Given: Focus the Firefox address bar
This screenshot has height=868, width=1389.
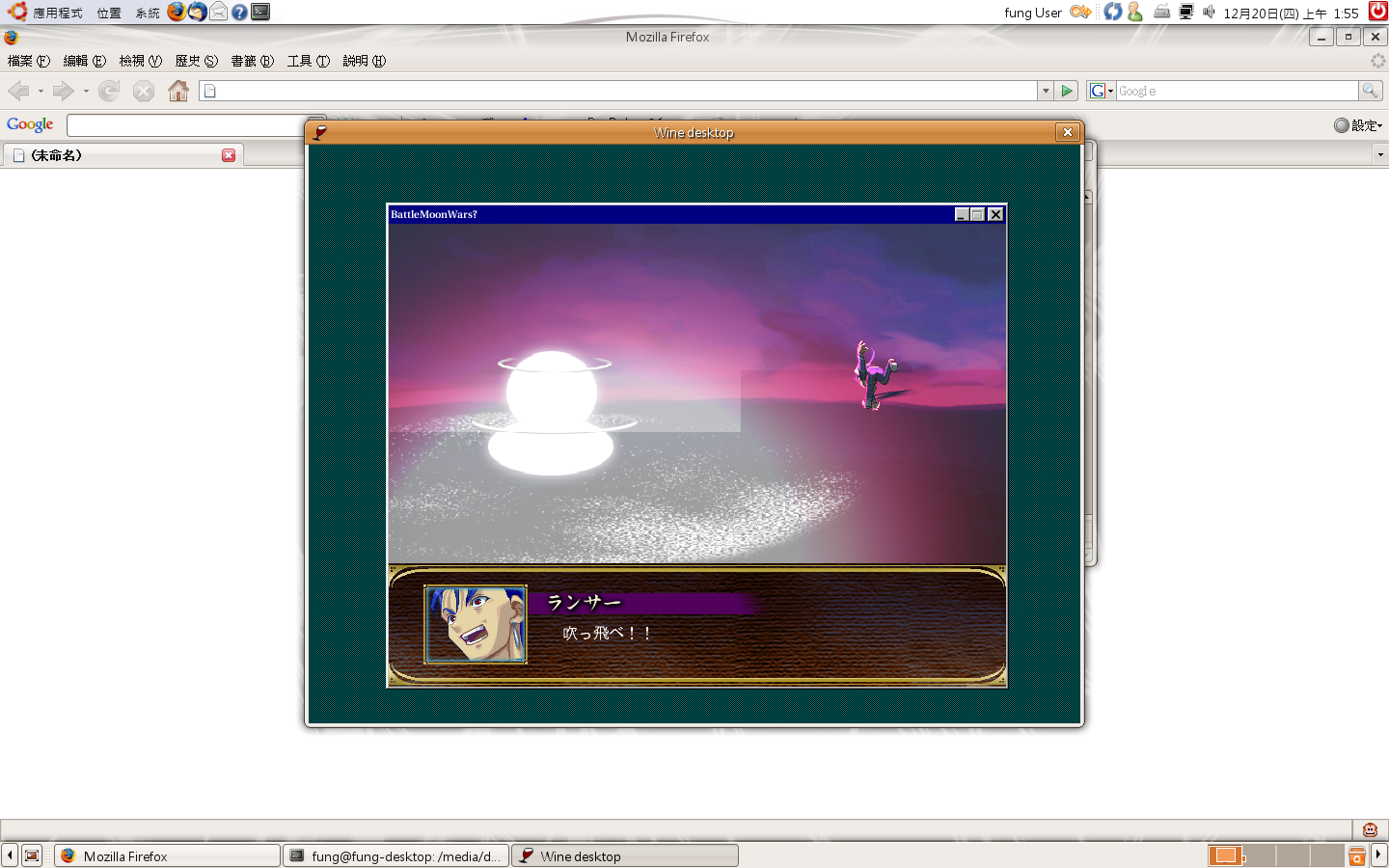Looking at the screenshot, I should tap(618, 91).
